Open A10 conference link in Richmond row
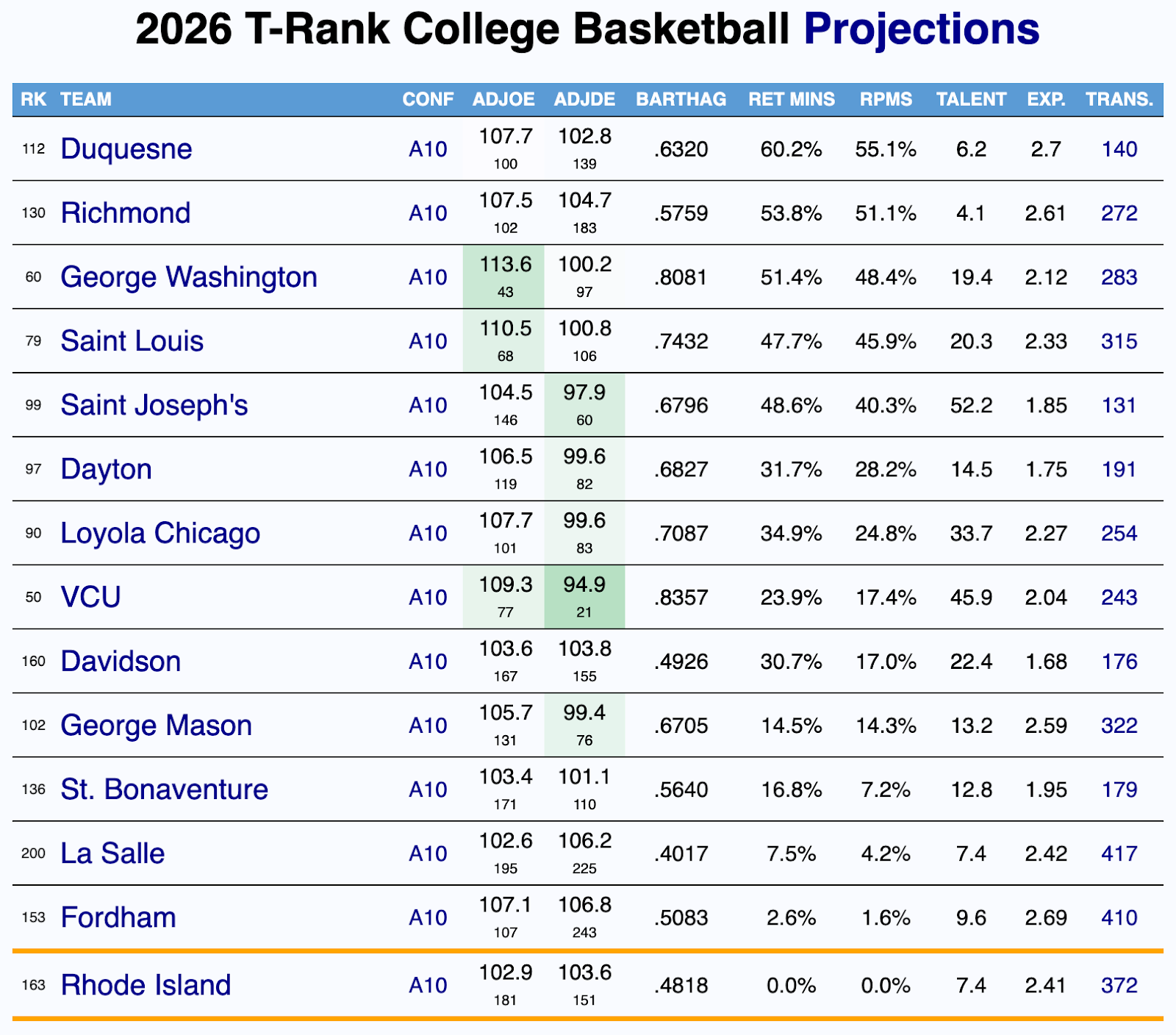The image size is (1176, 1035). click(428, 213)
